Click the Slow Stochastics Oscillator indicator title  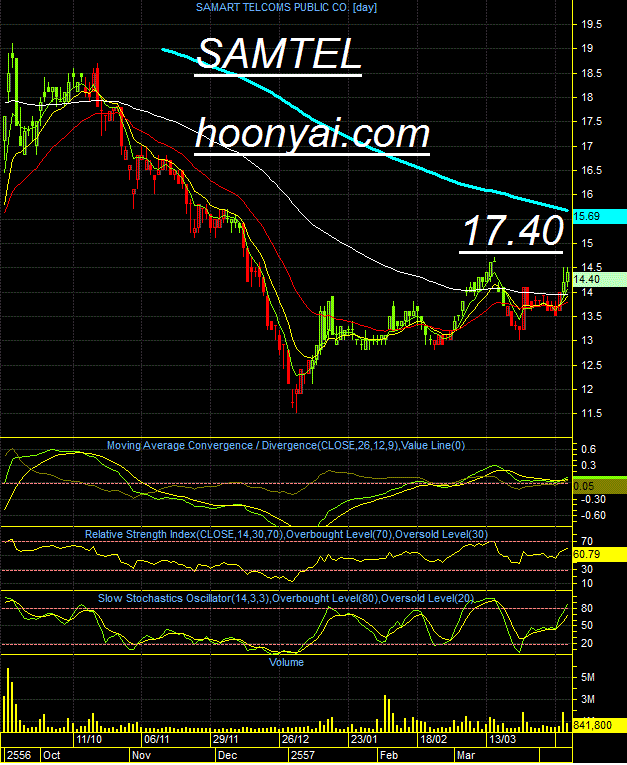pos(286,598)
